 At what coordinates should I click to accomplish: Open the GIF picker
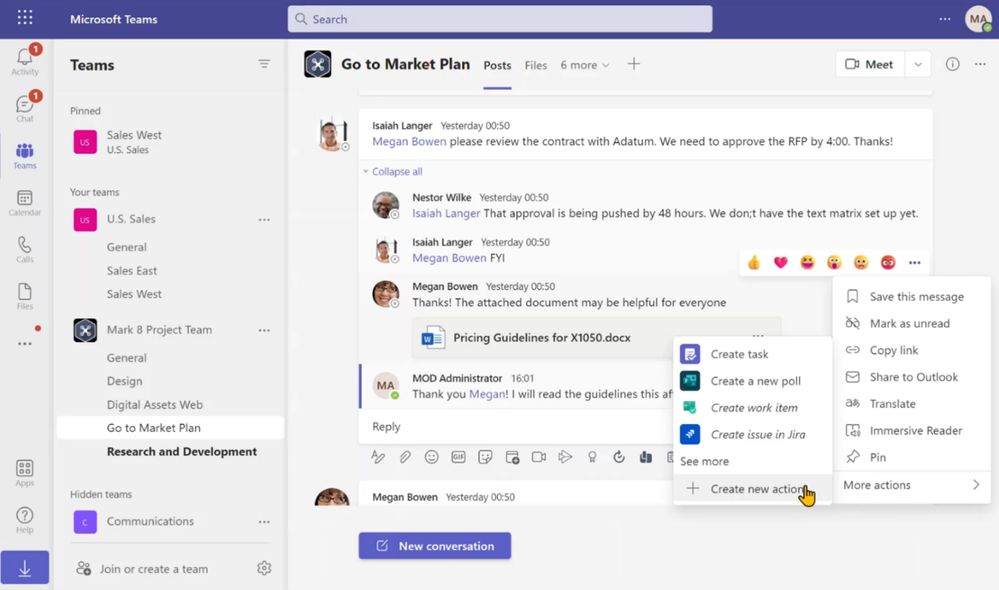458,457
